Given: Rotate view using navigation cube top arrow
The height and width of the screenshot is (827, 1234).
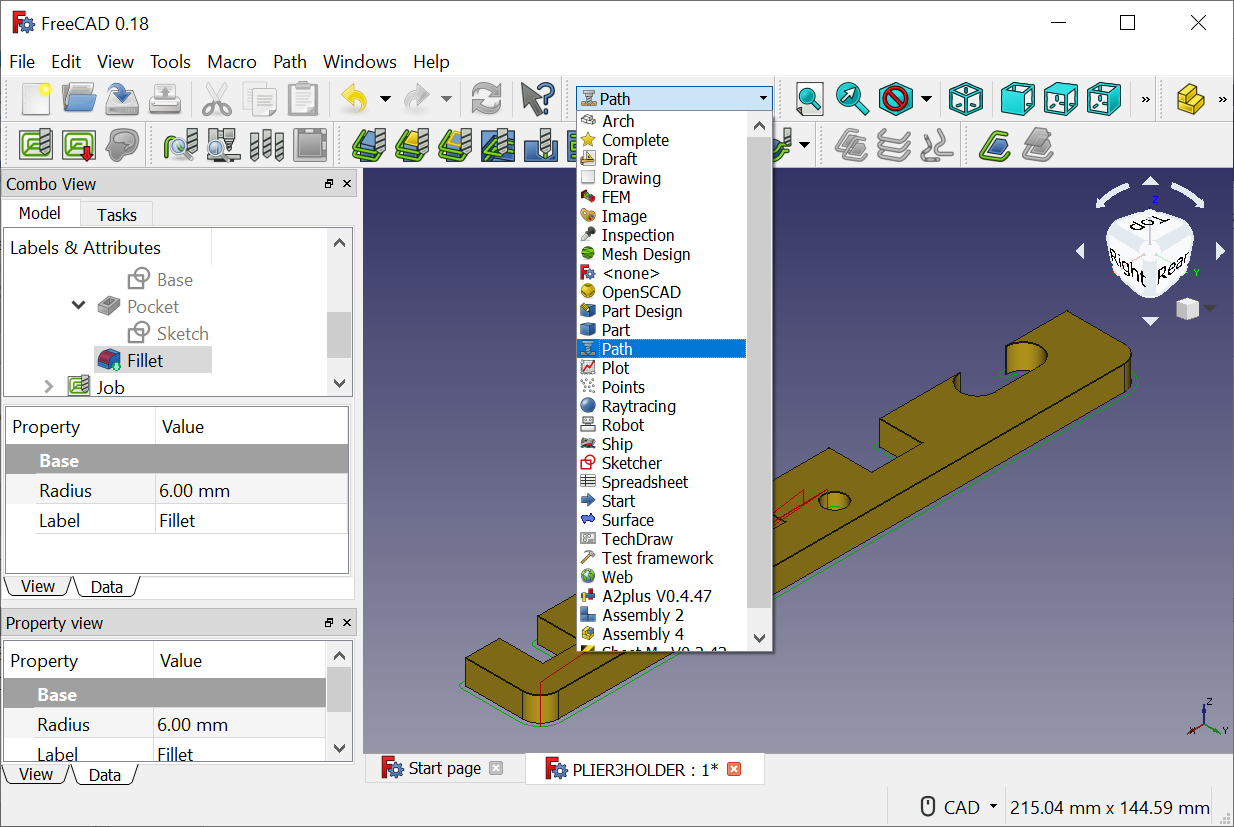Looking at the screenshot, I should pos(1151,182).
